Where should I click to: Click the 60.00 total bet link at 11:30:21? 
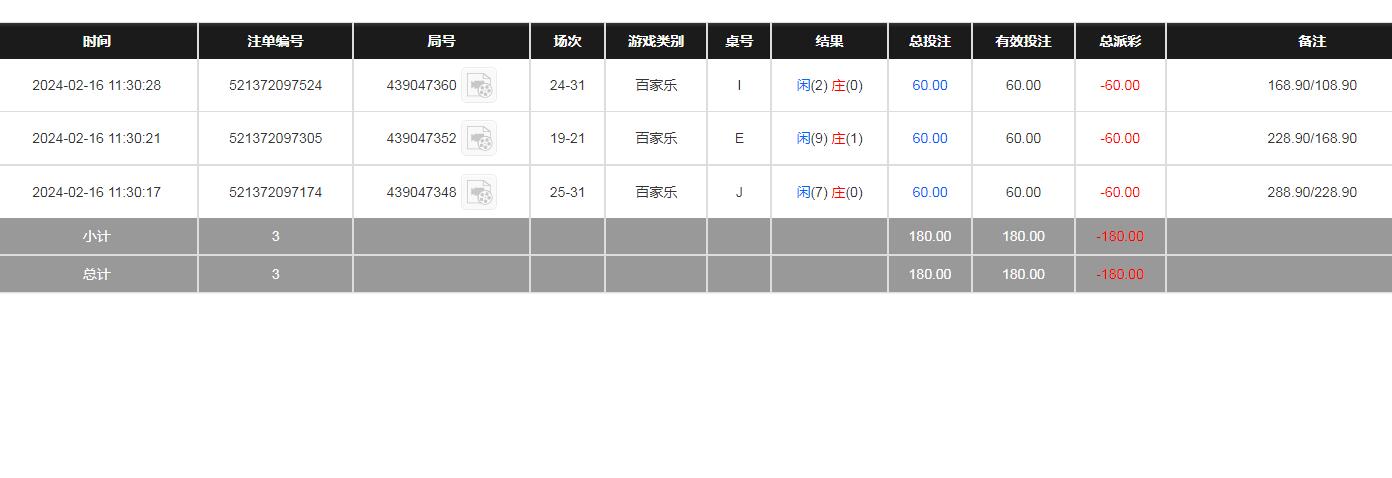pos(929,139)
